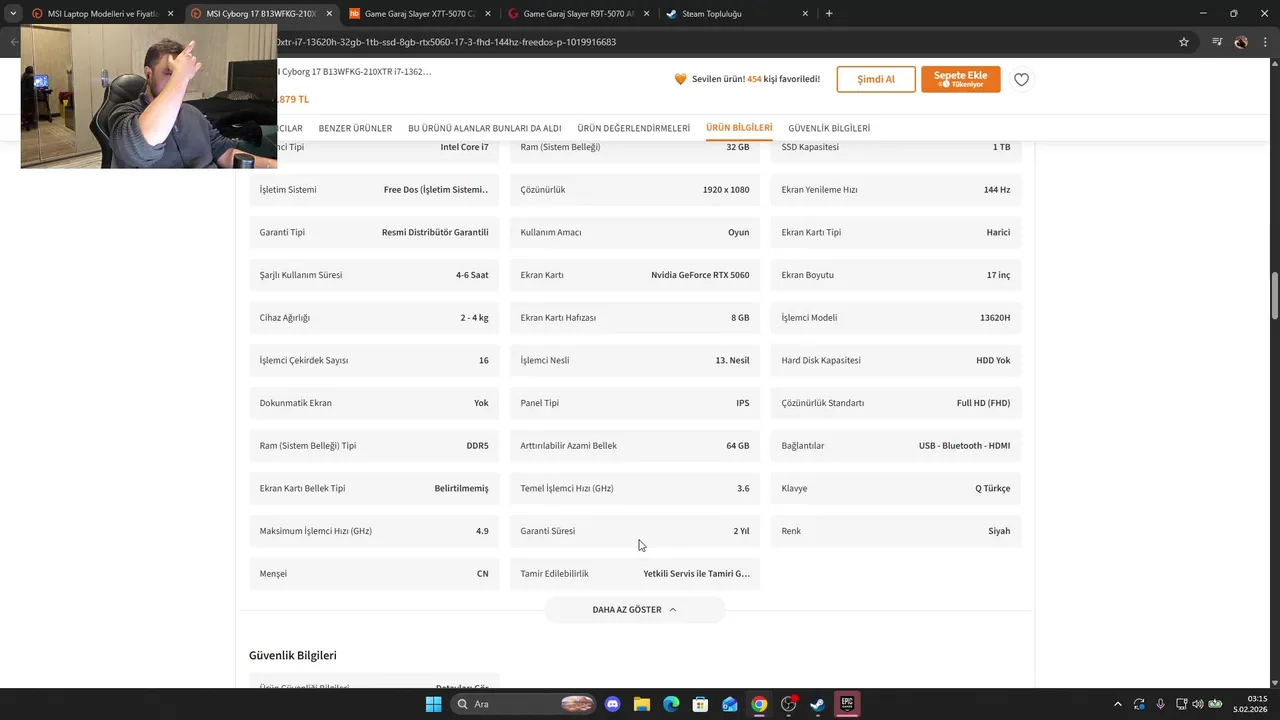Click the Sepete Ekle button

point(960,79)
